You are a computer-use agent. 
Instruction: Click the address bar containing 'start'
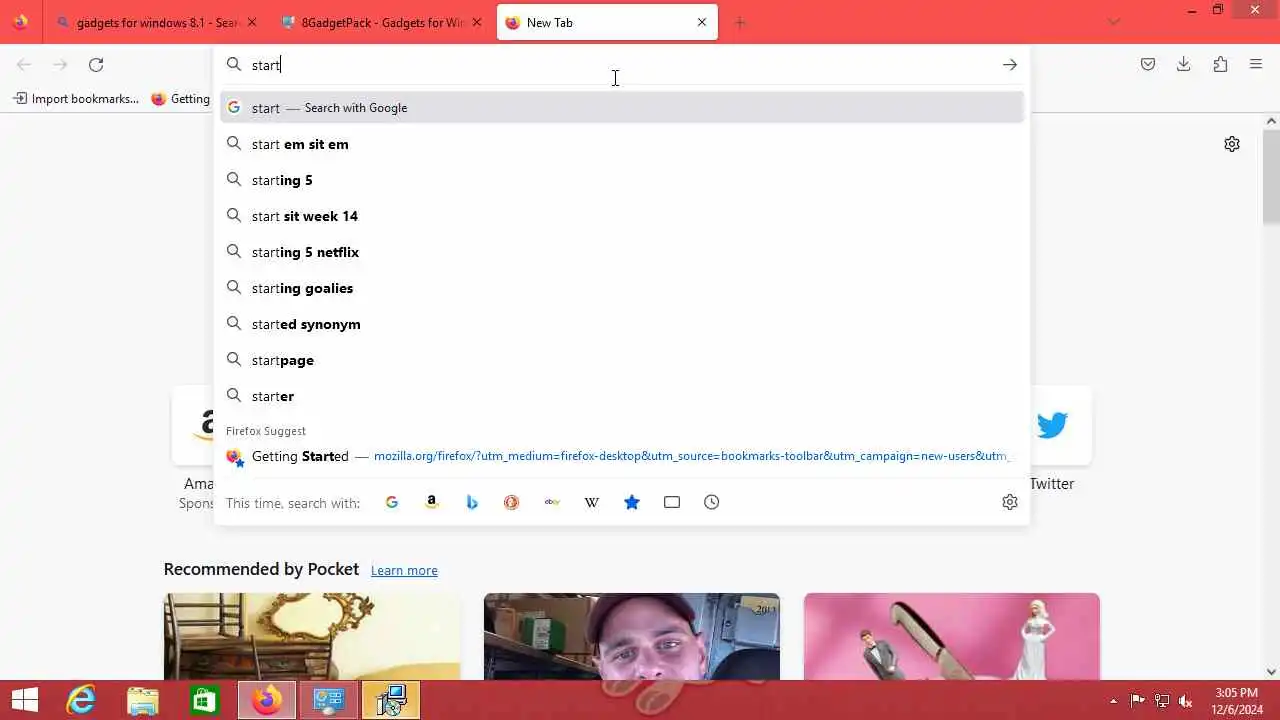point(620,65)
